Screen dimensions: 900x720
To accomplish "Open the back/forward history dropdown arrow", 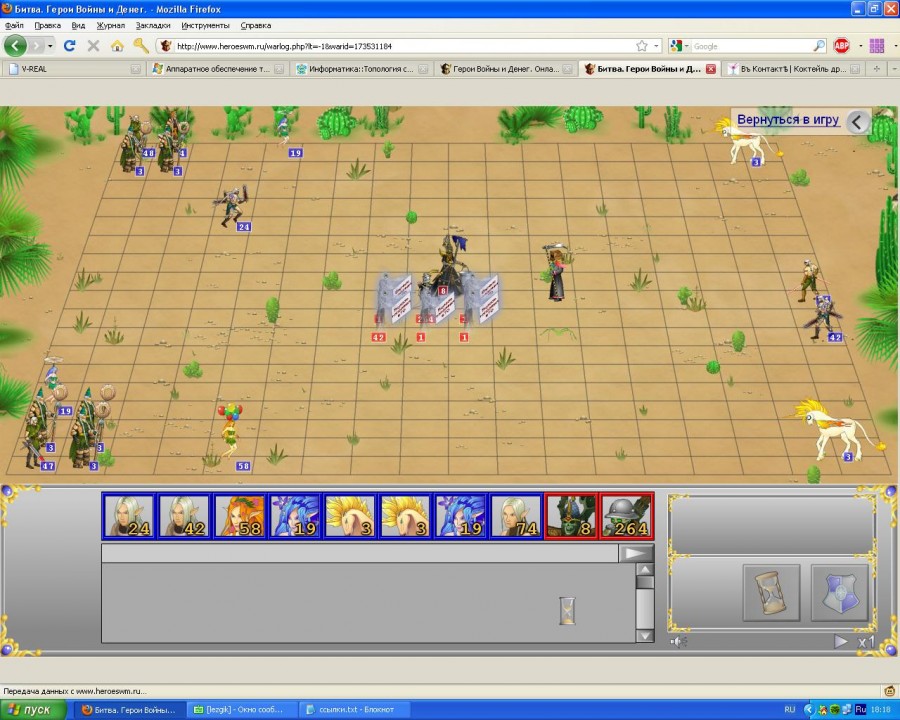I will click(x=51, y=46).
